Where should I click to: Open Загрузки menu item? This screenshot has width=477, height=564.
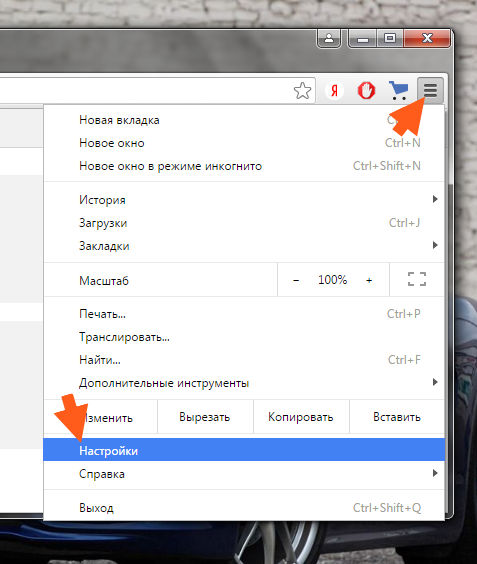pos(244,223)
